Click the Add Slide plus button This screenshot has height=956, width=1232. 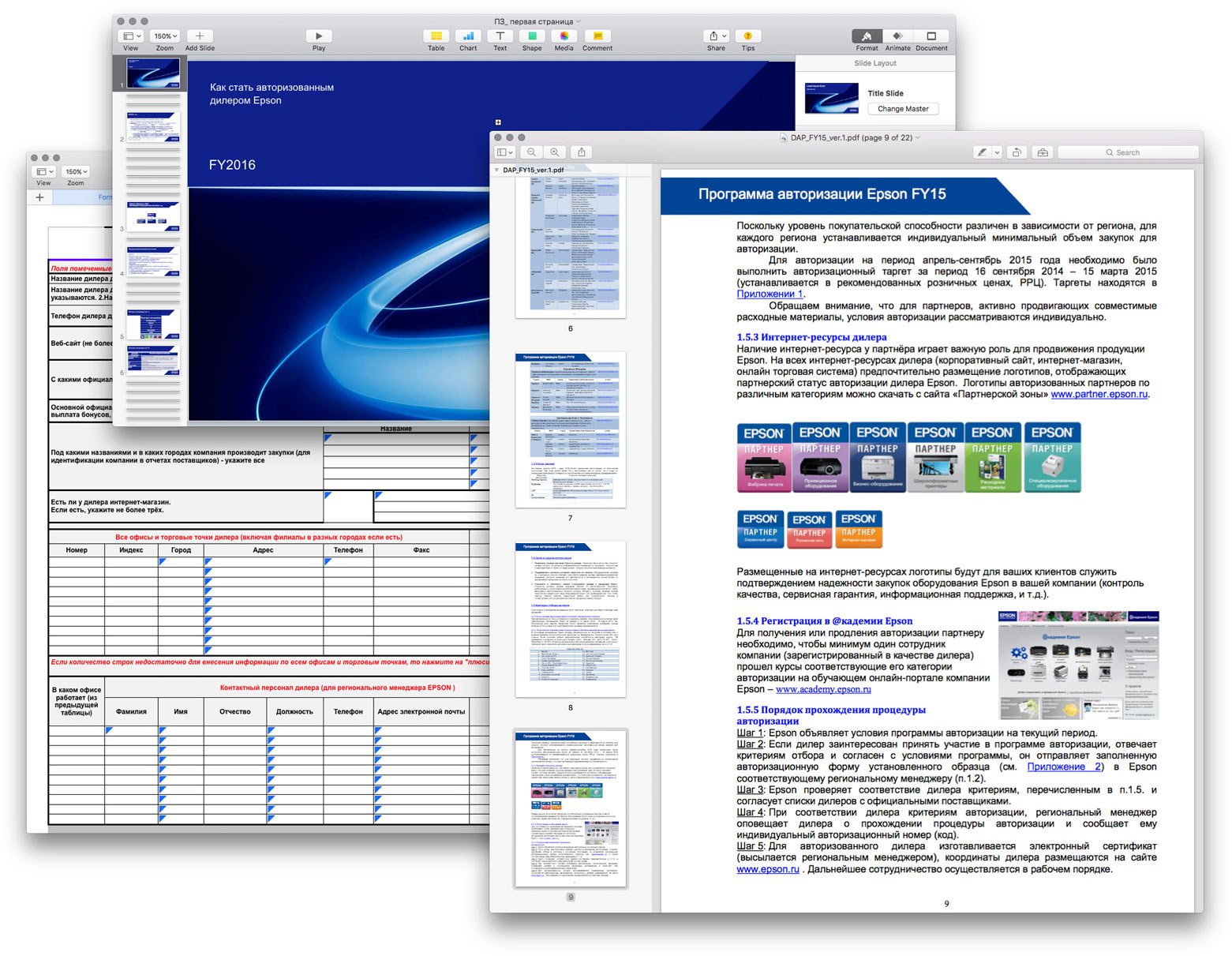coord(200,36)
